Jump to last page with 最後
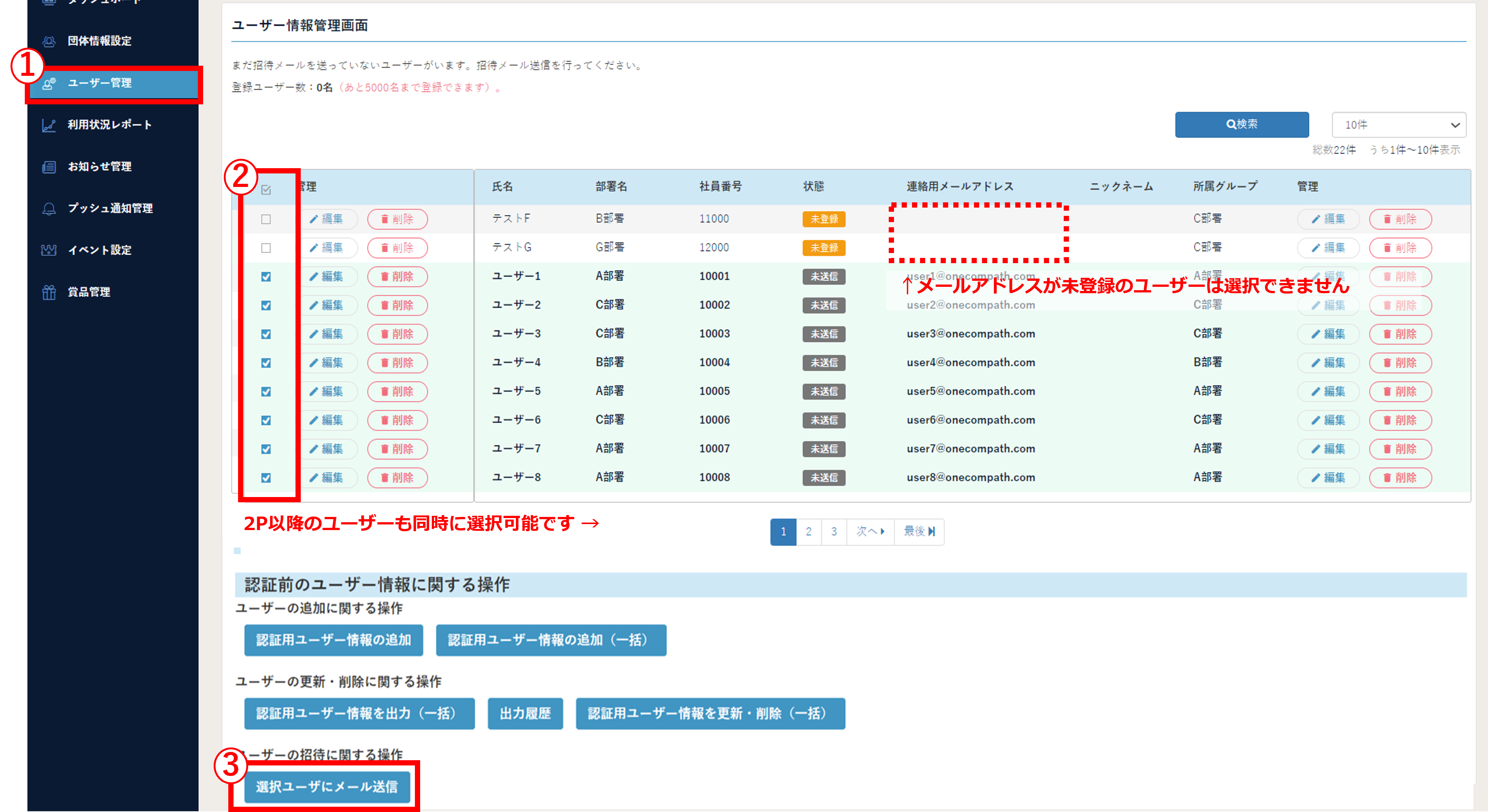The width and height of the screenshot is (1488, 812). (918, 531)
